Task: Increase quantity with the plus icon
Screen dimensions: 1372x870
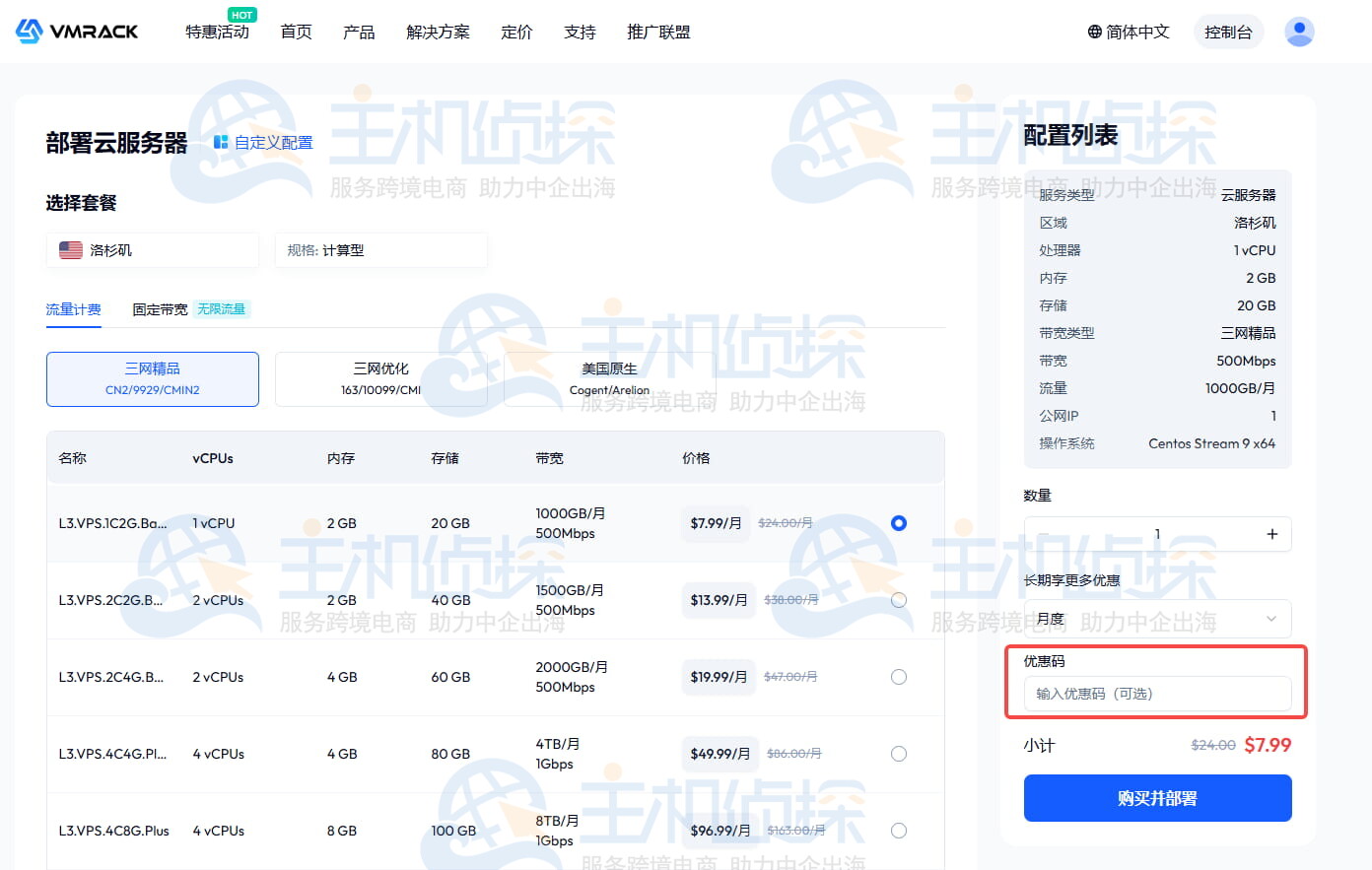Action: click(x=1271, y=534)
